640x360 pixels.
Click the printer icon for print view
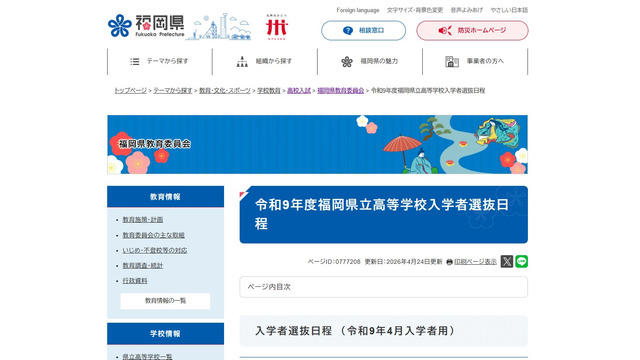pyautogui.click(x=449, y=262)
